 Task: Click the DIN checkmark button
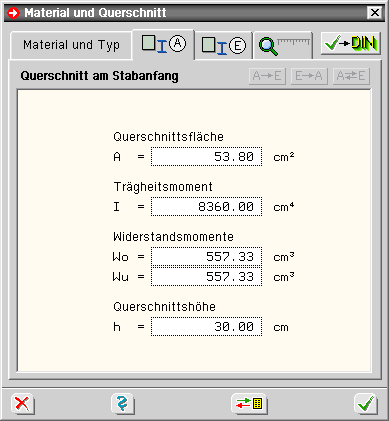pyautogui.click(x=351, y=43)
